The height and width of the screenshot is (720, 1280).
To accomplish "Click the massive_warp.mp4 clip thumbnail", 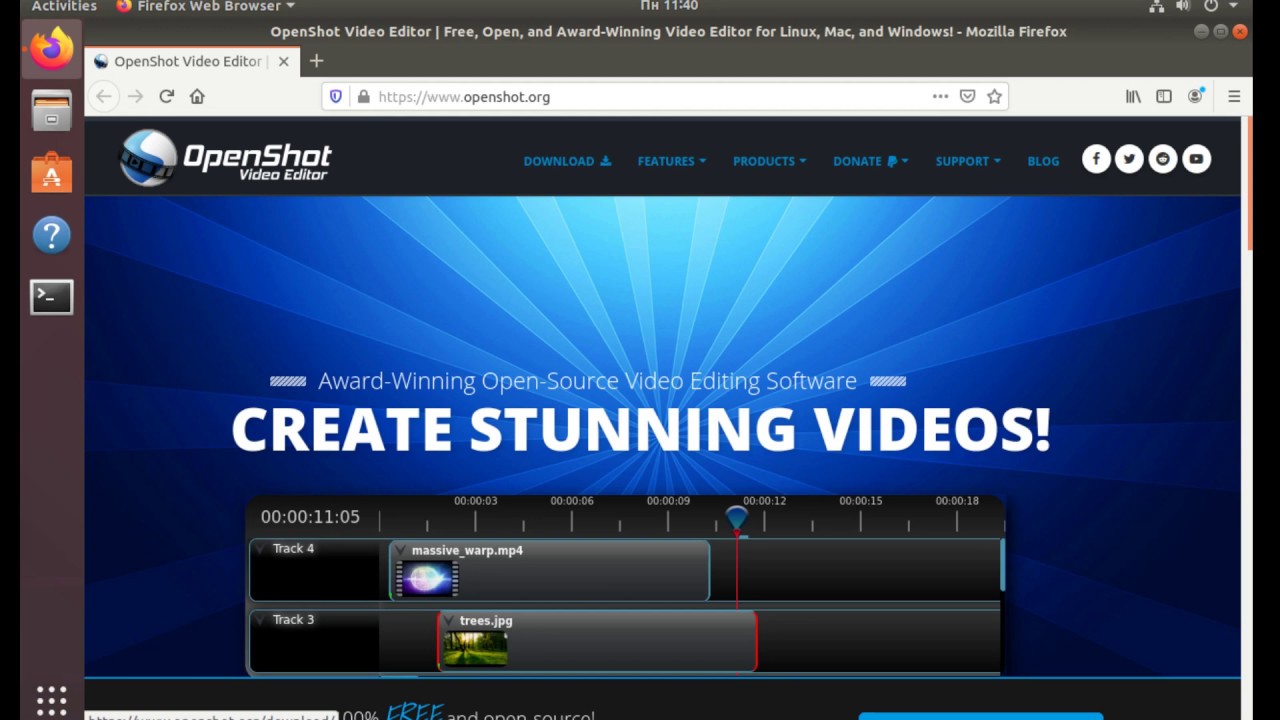I will point(427,578).
